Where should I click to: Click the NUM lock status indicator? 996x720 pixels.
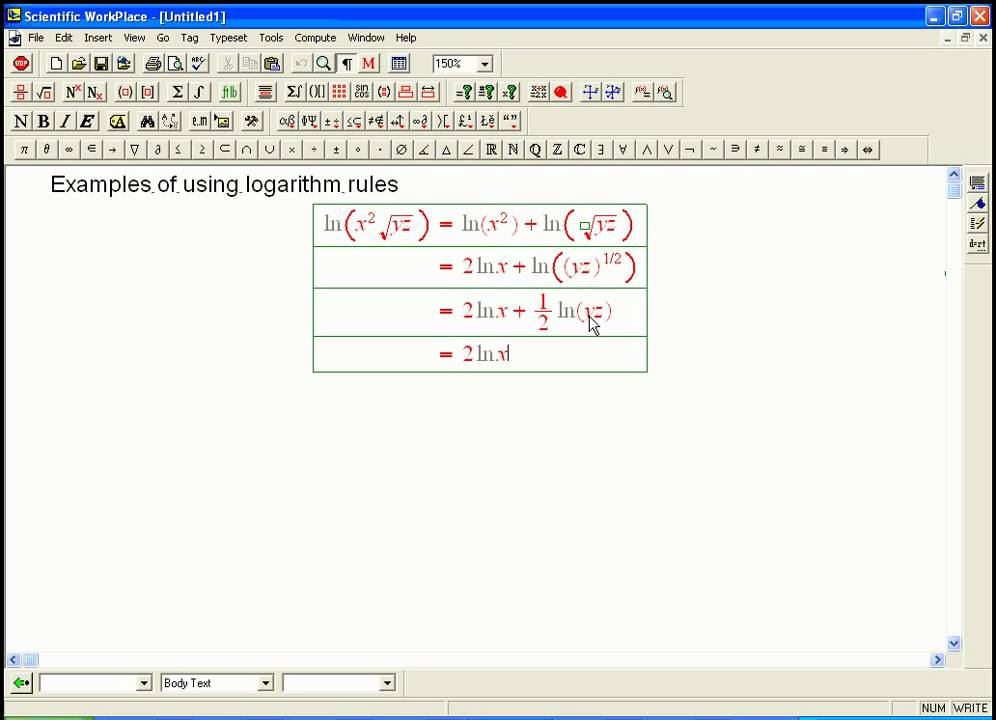[933, 708]
